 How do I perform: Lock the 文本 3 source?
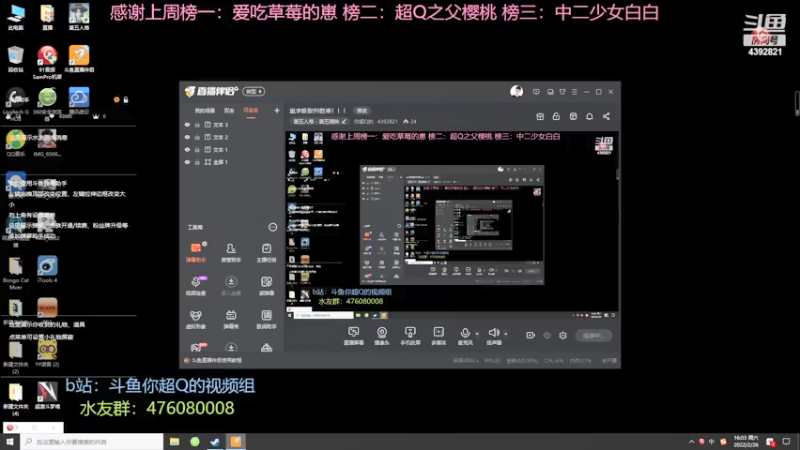coord(197,124)
